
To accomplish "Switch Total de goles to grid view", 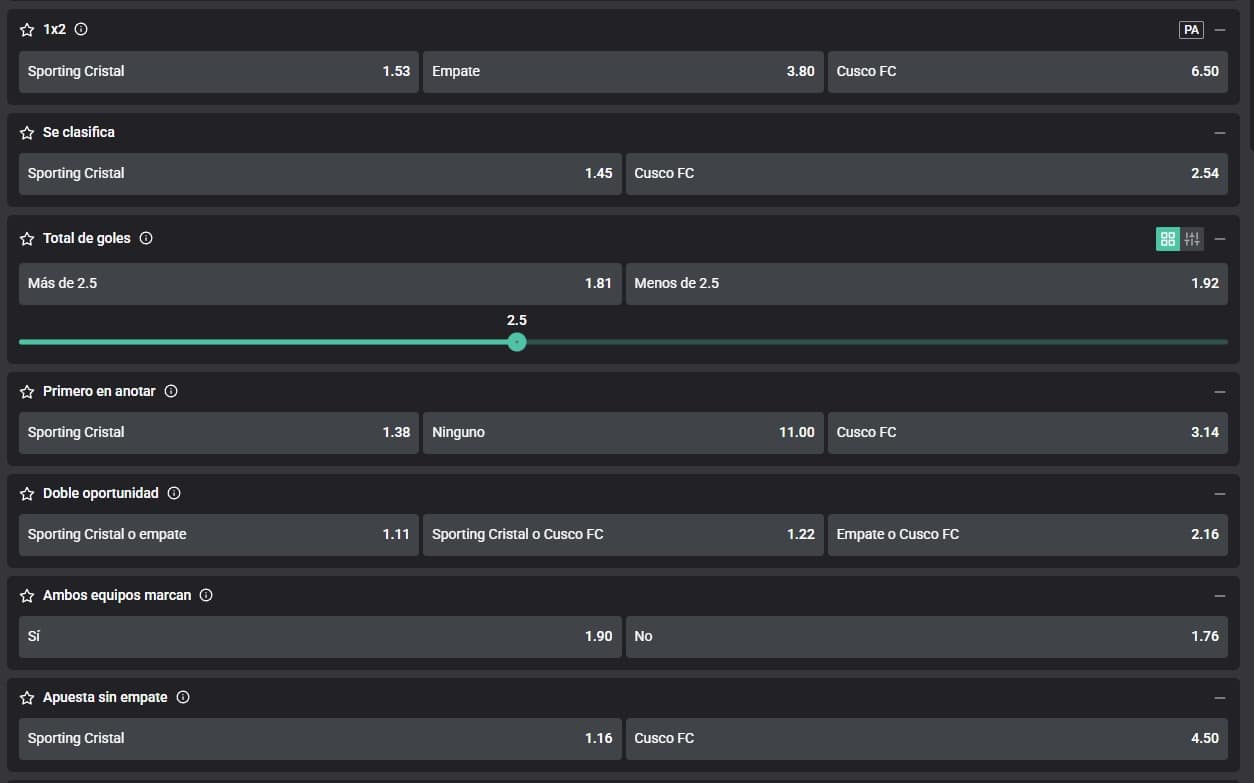I will 1167,239.
